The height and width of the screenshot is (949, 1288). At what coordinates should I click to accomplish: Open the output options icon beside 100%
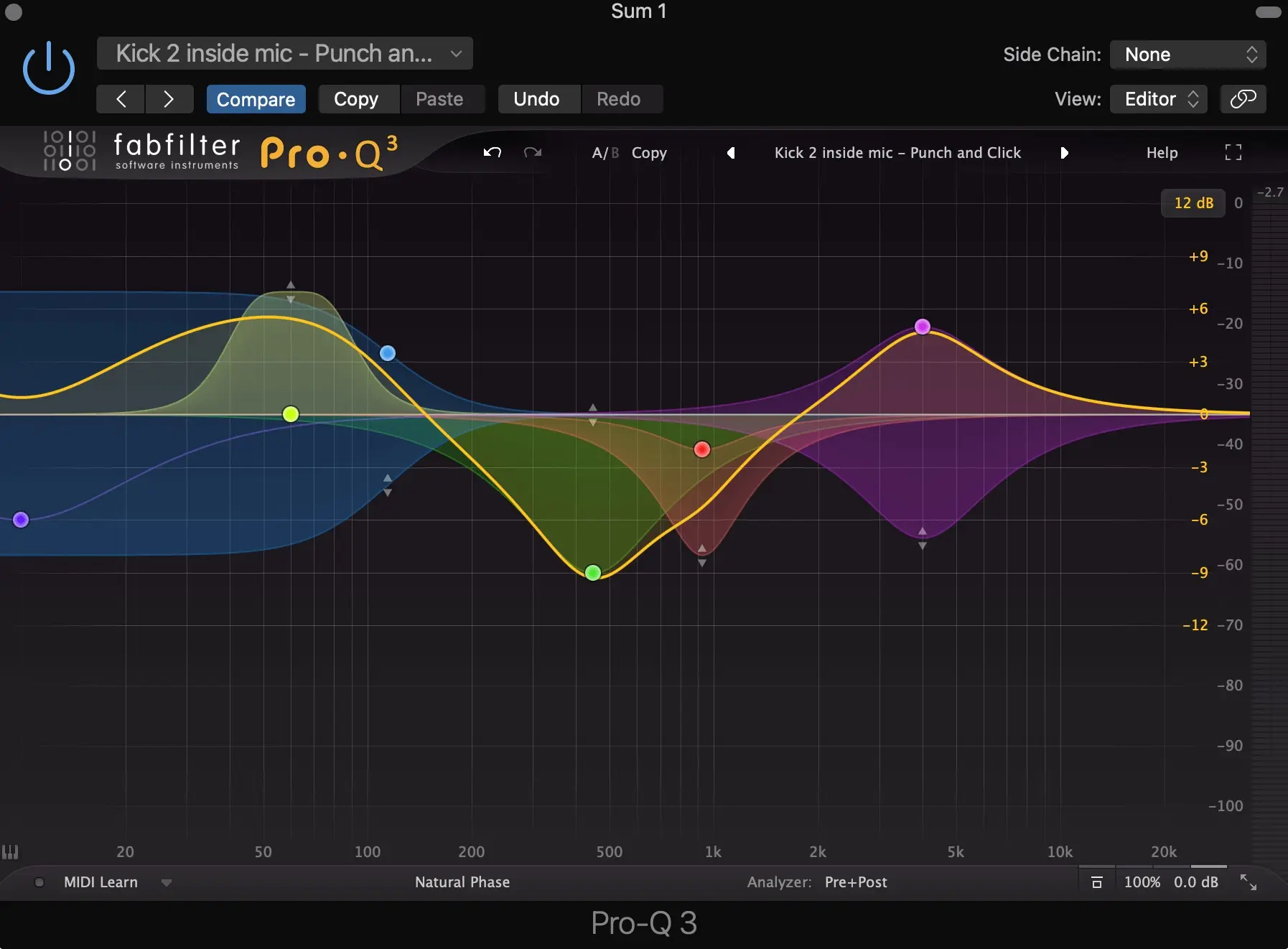pos(1096,882)
